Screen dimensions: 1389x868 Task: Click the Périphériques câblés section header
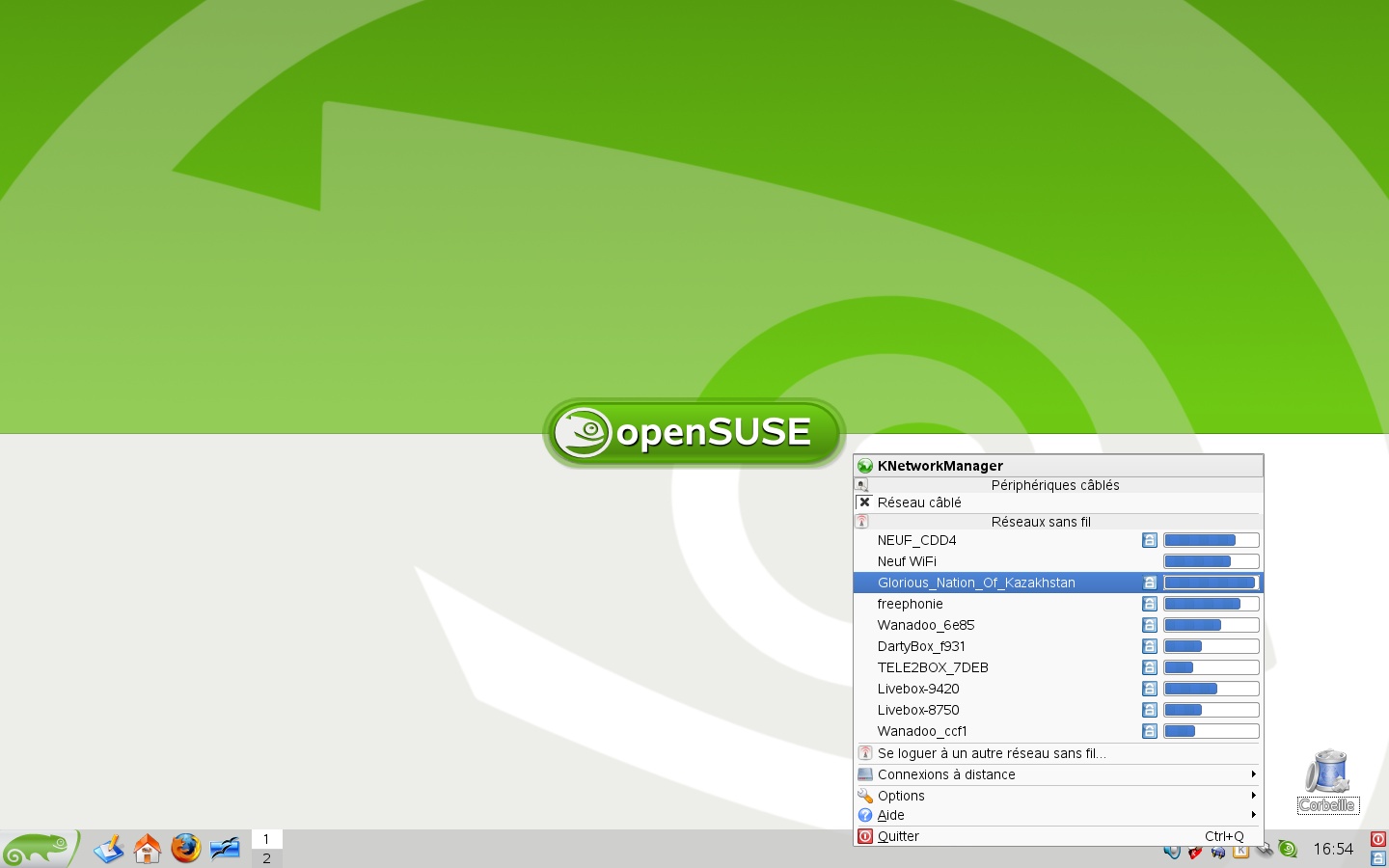pyautogui.click(x=1058, y=485)
